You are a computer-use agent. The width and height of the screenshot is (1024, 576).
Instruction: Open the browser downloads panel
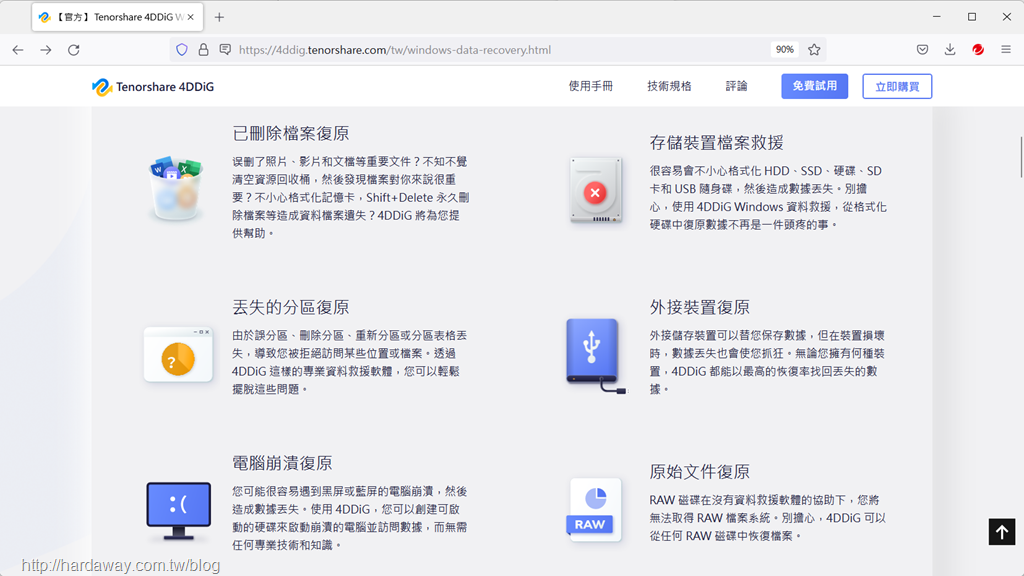point(950,50)
